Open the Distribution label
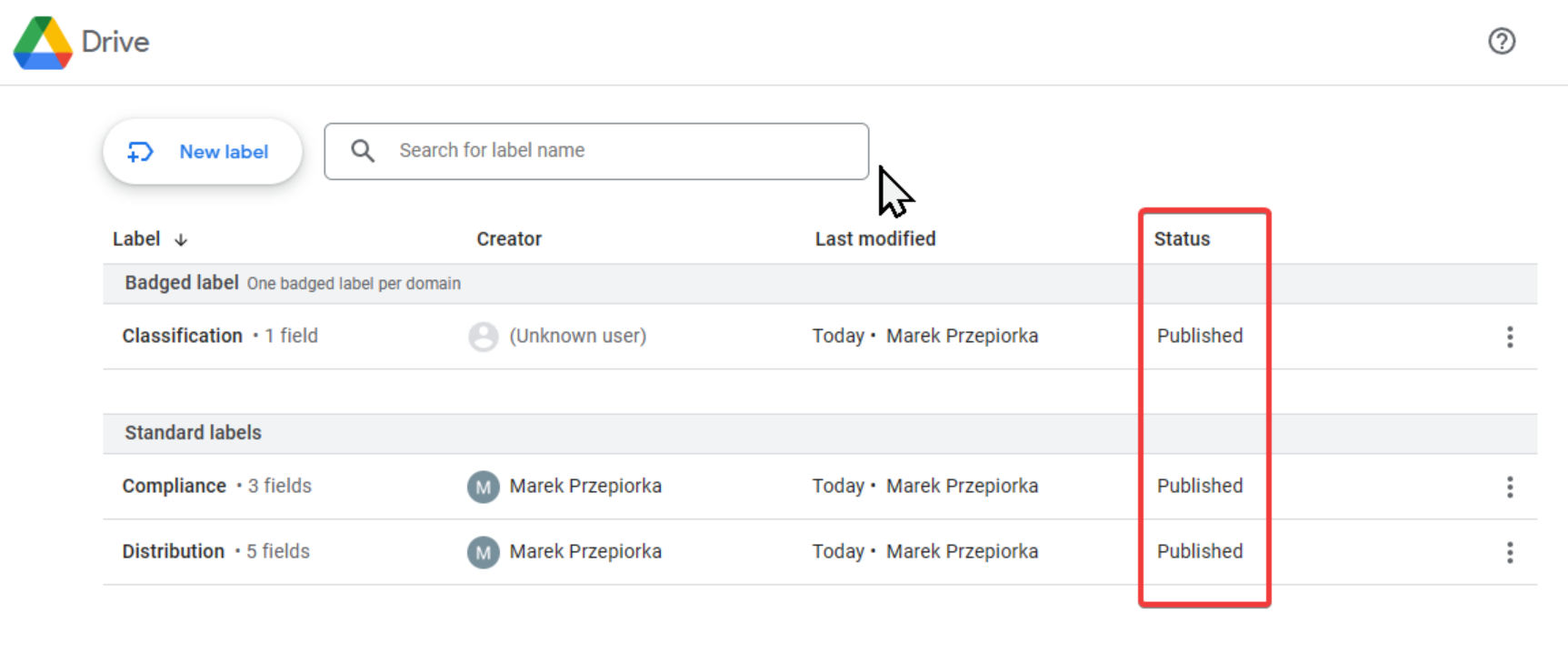This screenshot has width=1568, height=664. [x=174, y=551]
